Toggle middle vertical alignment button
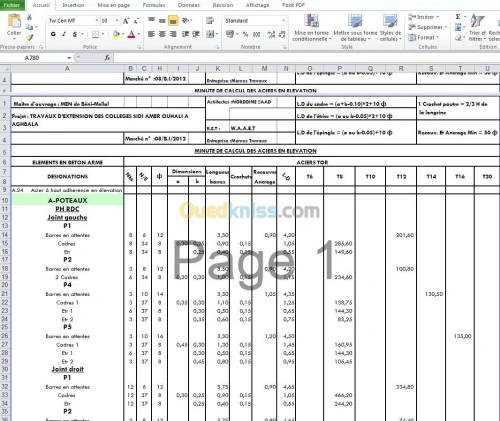 162,21
